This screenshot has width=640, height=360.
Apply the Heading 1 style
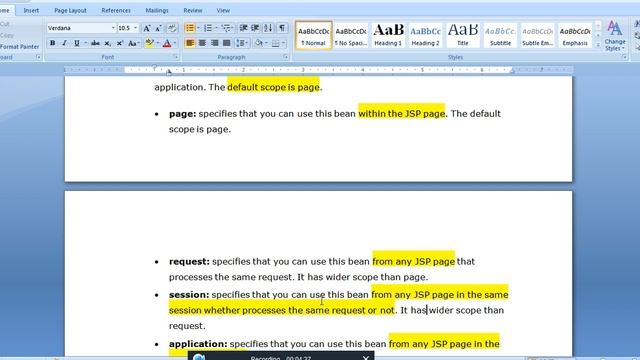388,36
